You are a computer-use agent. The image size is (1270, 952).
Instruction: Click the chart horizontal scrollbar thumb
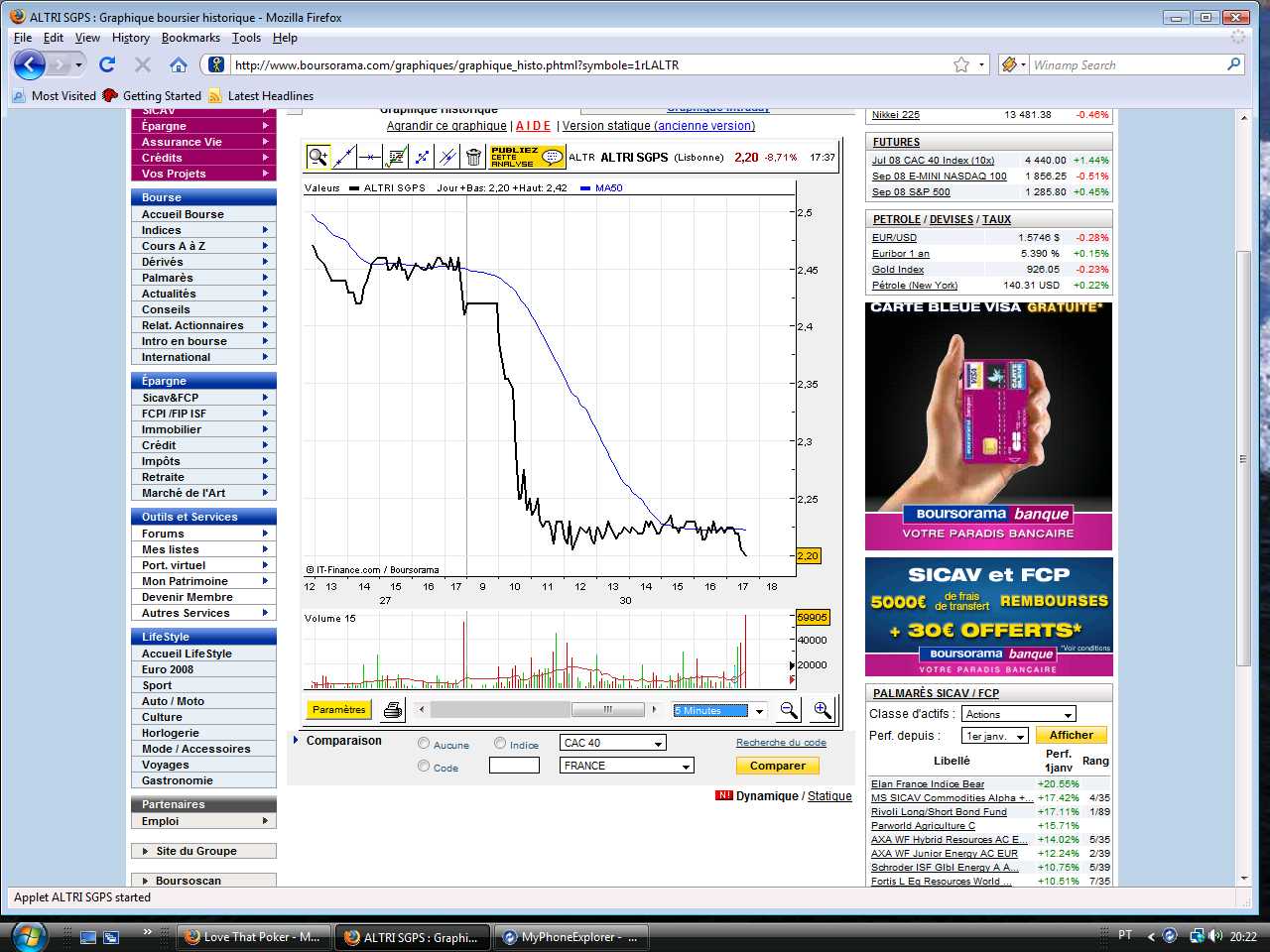(608, 710)
